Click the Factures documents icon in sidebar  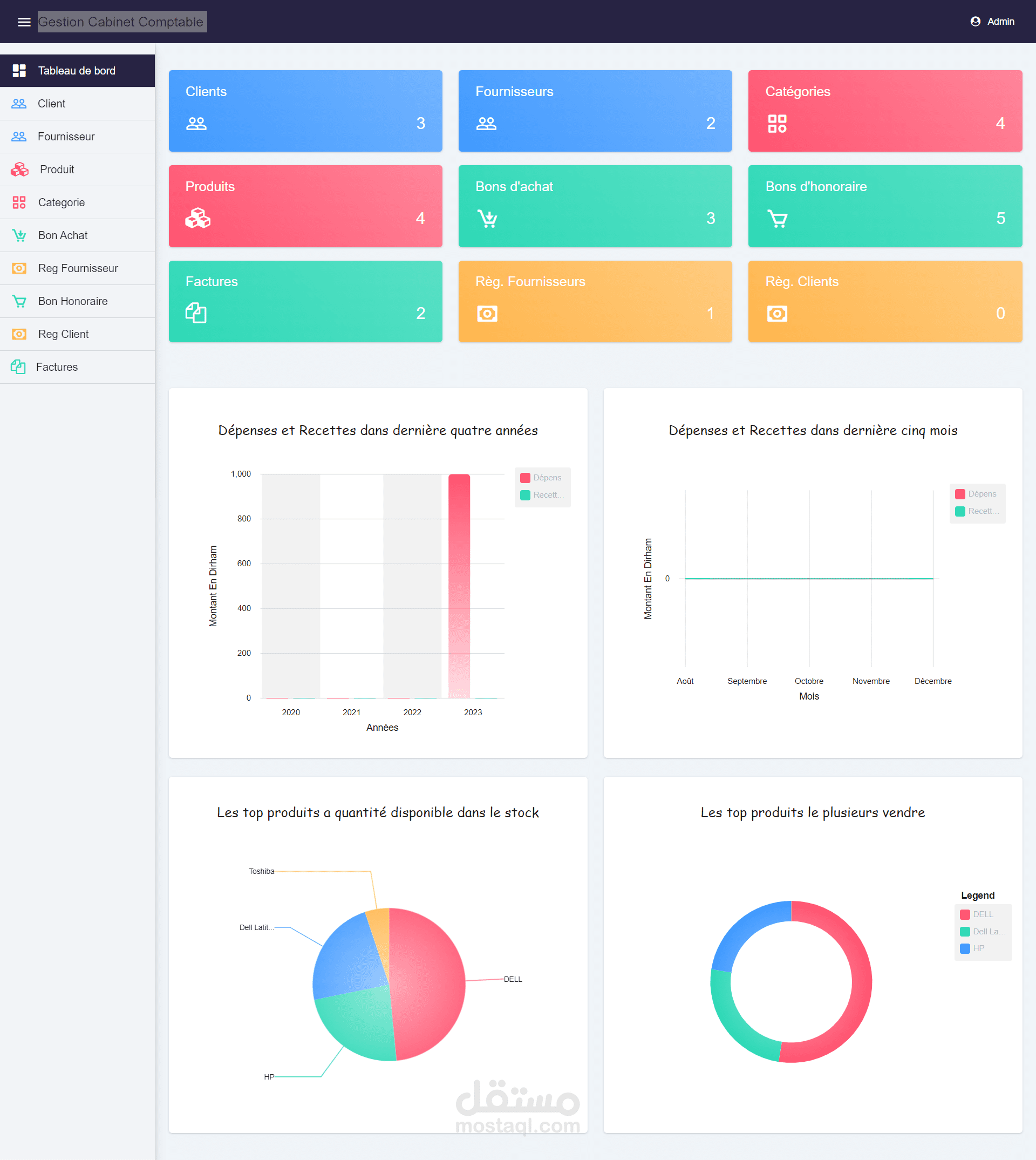tap(18, 367)
